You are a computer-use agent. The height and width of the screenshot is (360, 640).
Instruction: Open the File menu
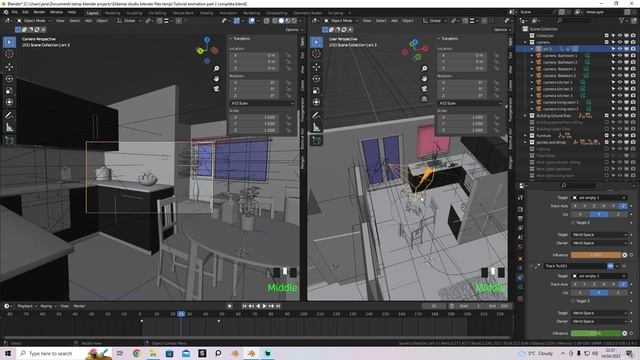pos(15,12)
